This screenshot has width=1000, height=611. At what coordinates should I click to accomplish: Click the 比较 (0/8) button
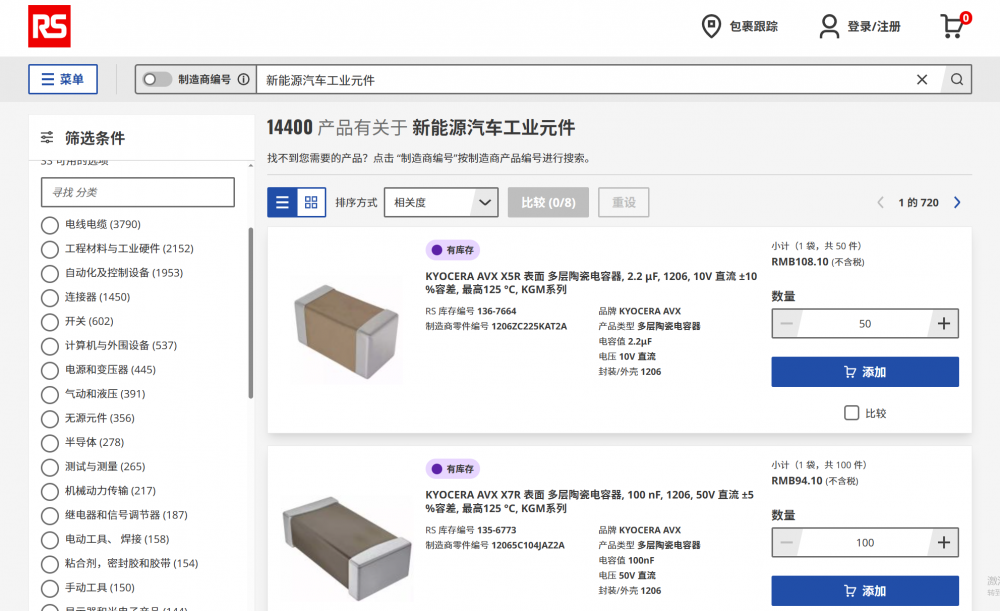[548, 202]
